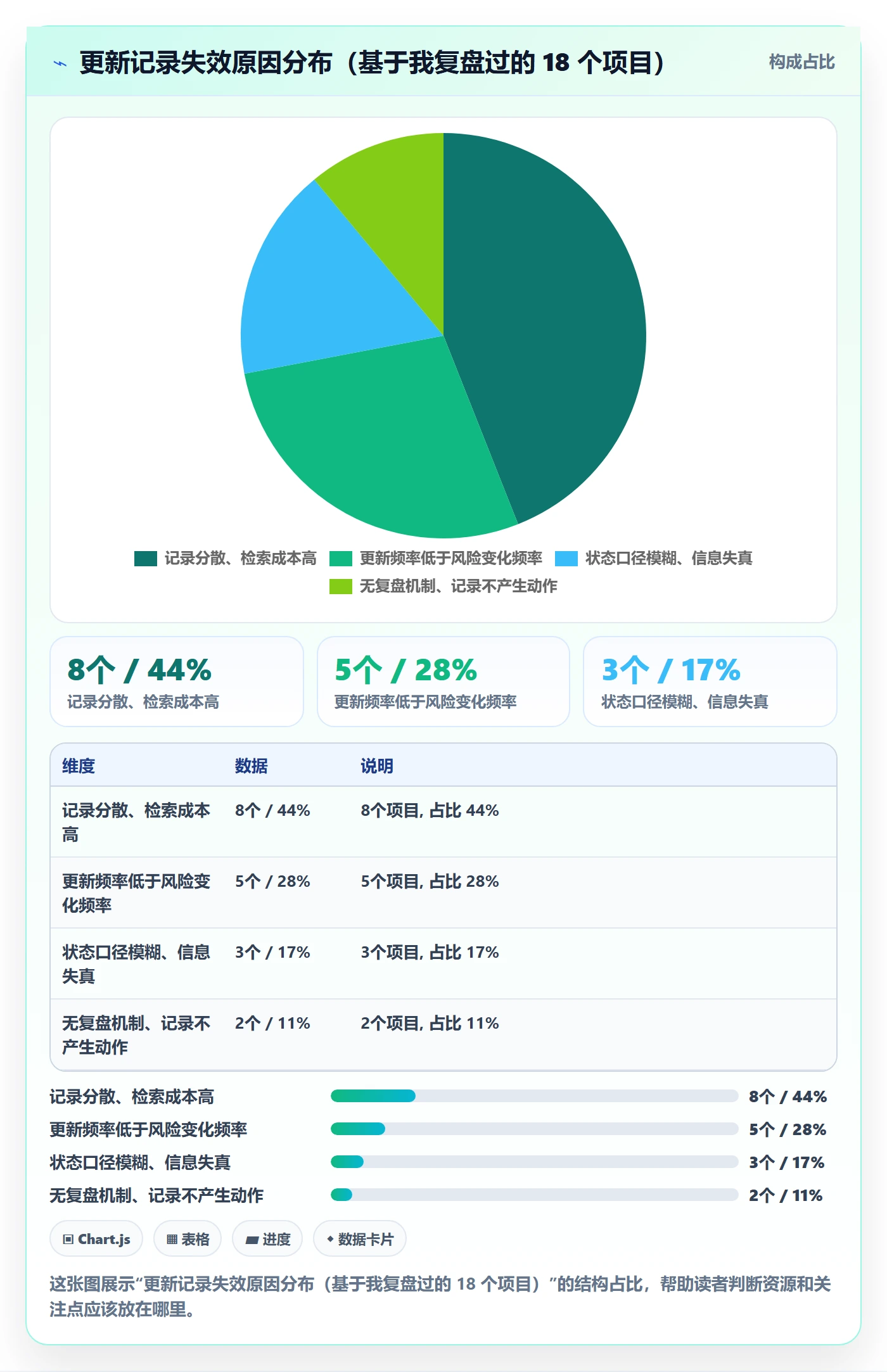Toggle the lime legend swatch 无复盘机制

pyautogui.click(x=341, y=587)
